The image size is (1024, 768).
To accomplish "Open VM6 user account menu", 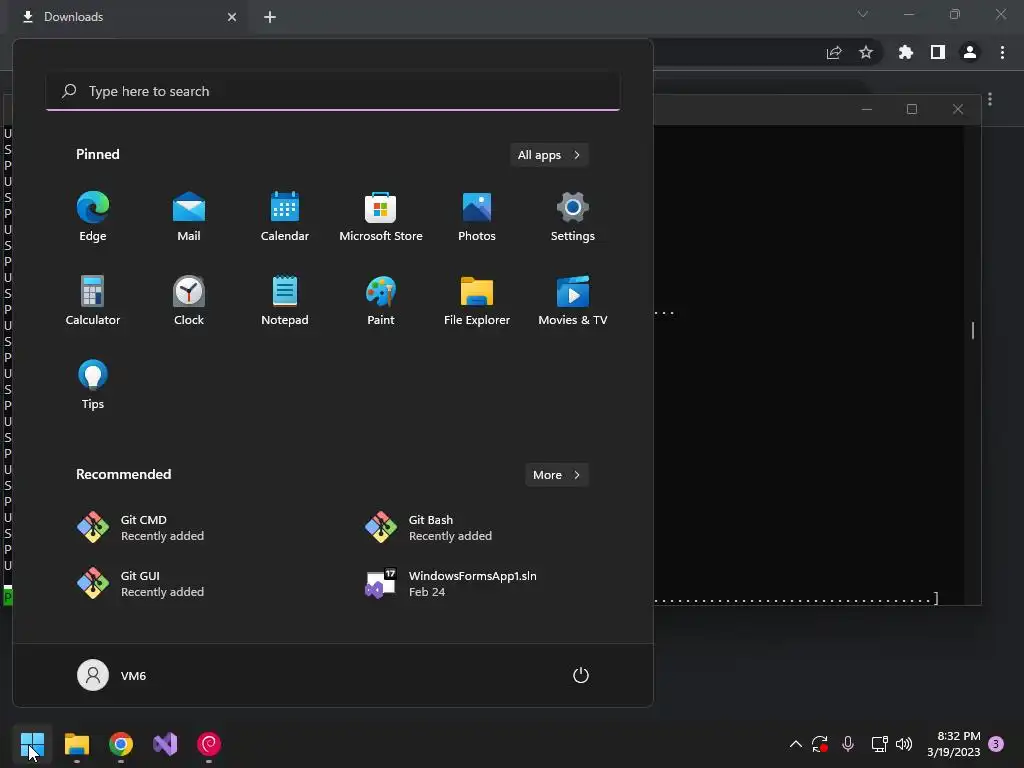I will [x=112, y=675].
